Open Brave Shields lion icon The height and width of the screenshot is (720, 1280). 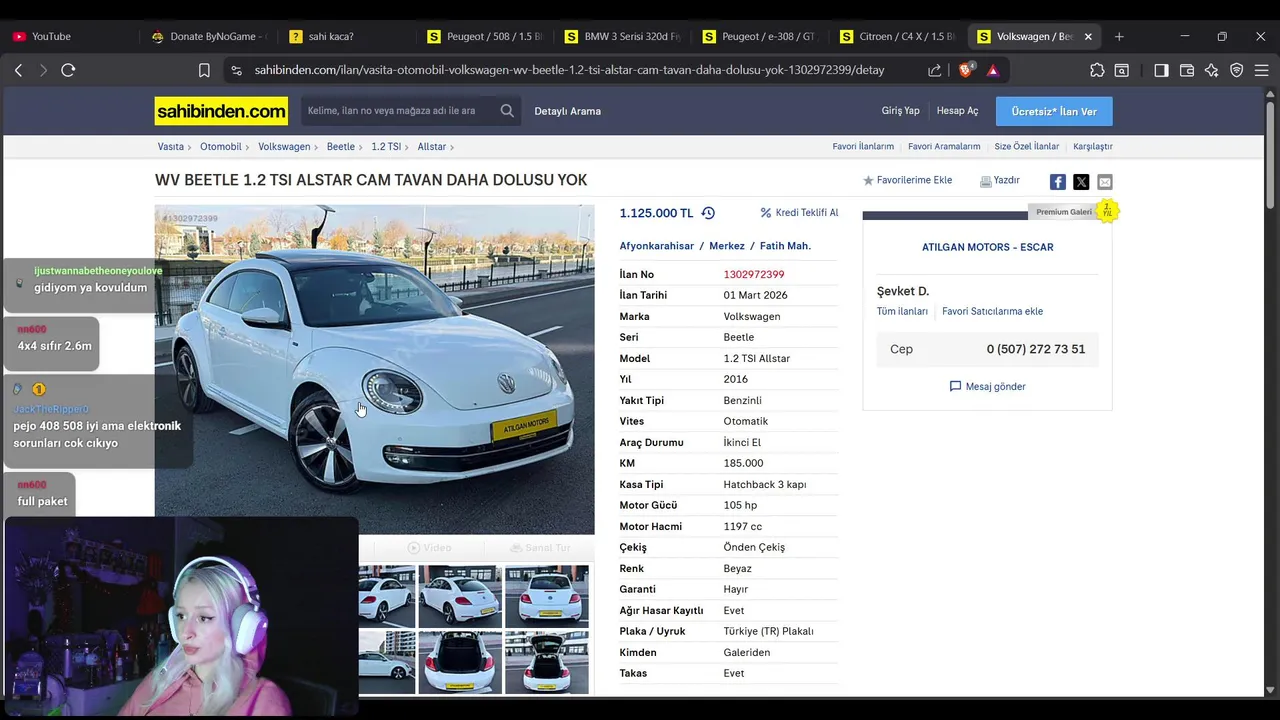[x=966, y=70]
